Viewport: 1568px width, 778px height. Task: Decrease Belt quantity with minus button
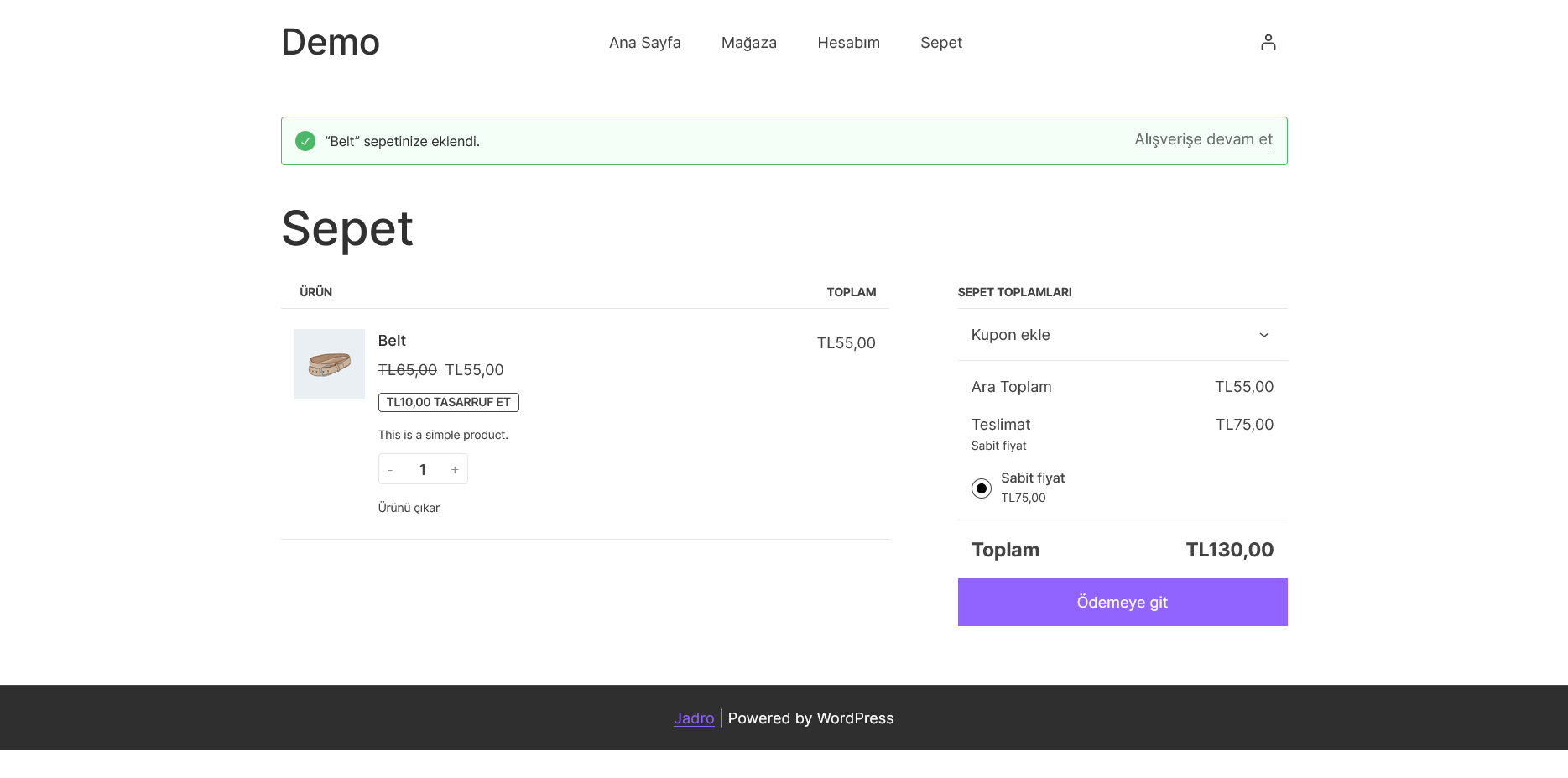(390, 470)
